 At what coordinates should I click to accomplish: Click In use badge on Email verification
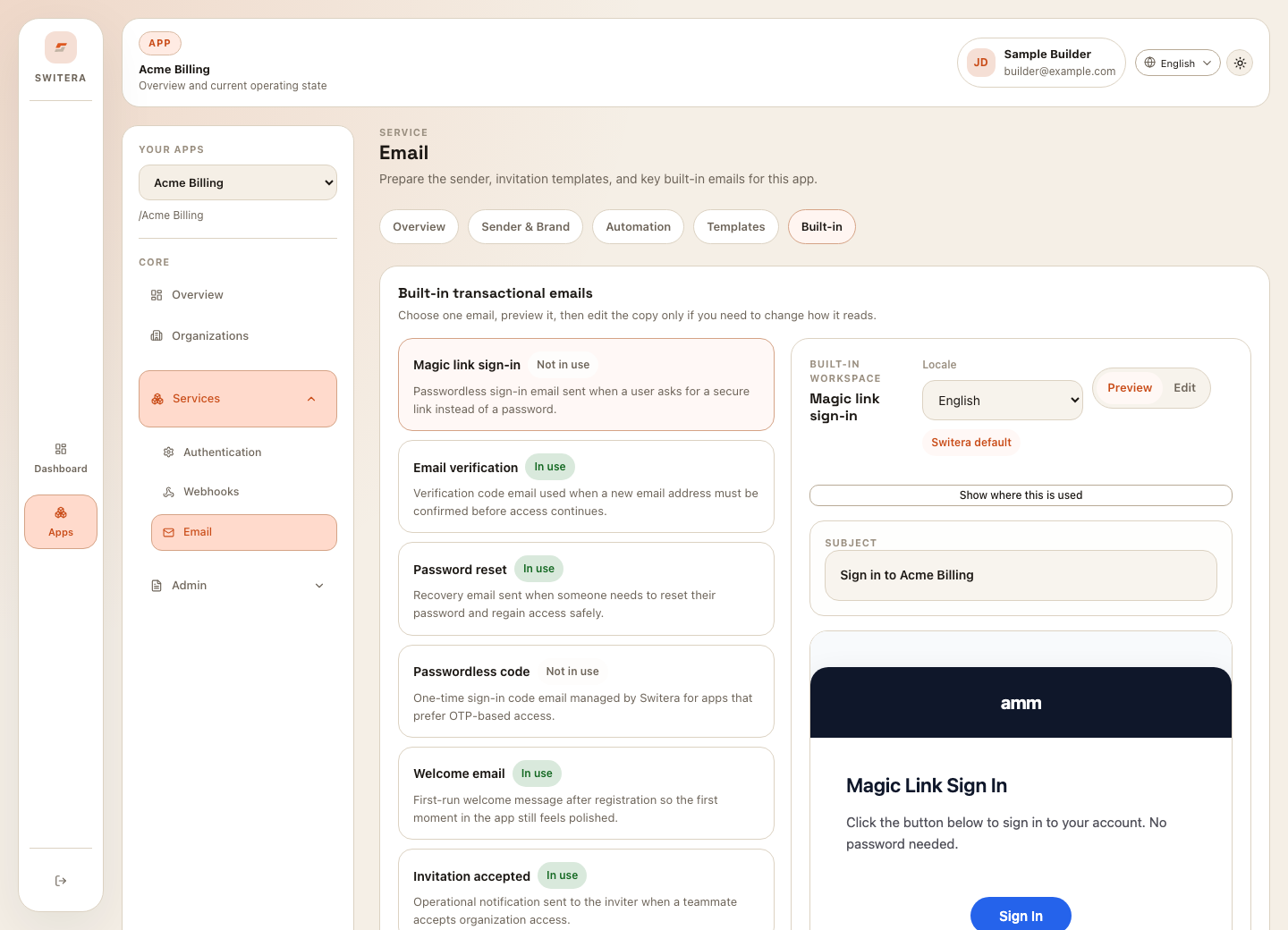point(550,467)
